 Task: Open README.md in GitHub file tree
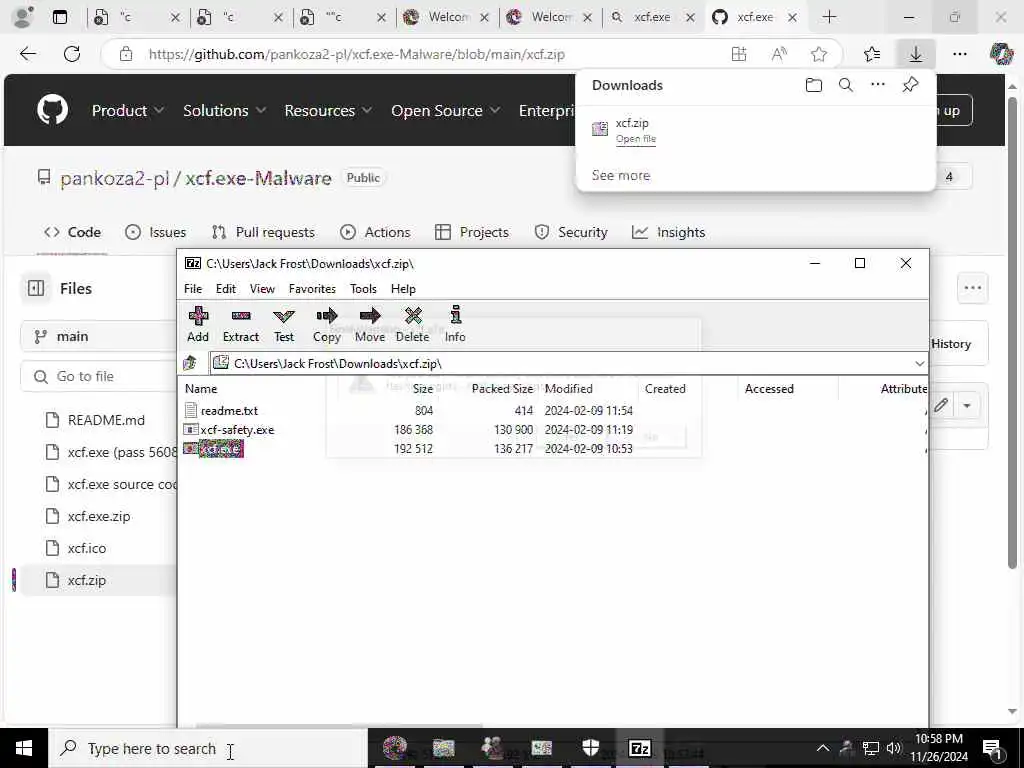click(x=106, y=420)
